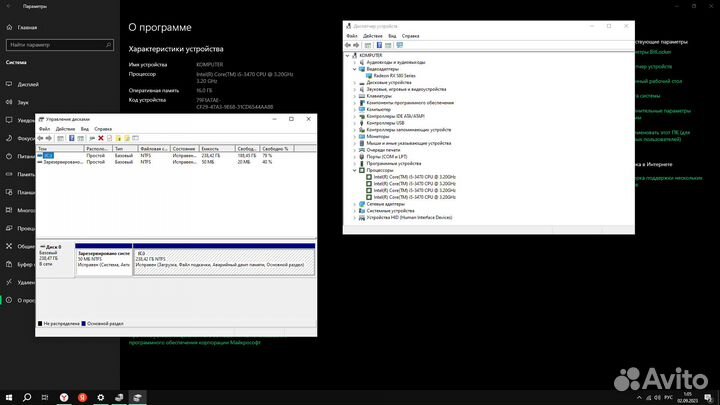Select Устройства HID (Human Interface Devices) row

pos(409,218)
